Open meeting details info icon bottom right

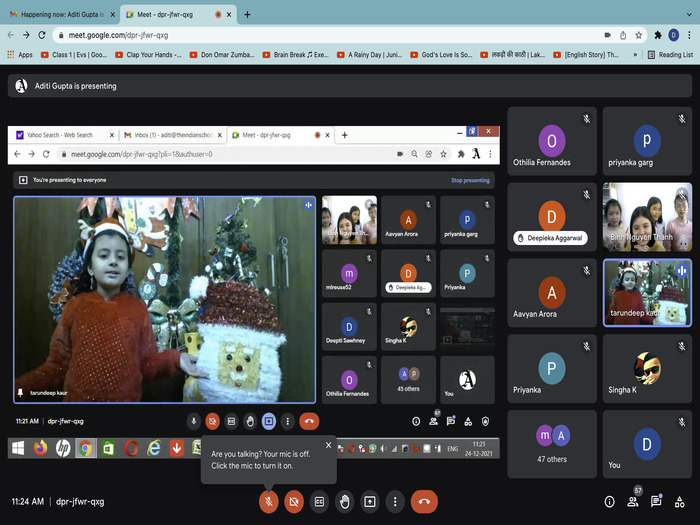pos(609,502)
